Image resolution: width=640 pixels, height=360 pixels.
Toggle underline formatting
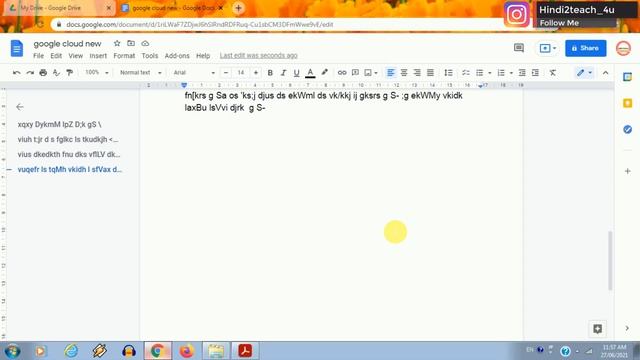click(x=296, y=73)
